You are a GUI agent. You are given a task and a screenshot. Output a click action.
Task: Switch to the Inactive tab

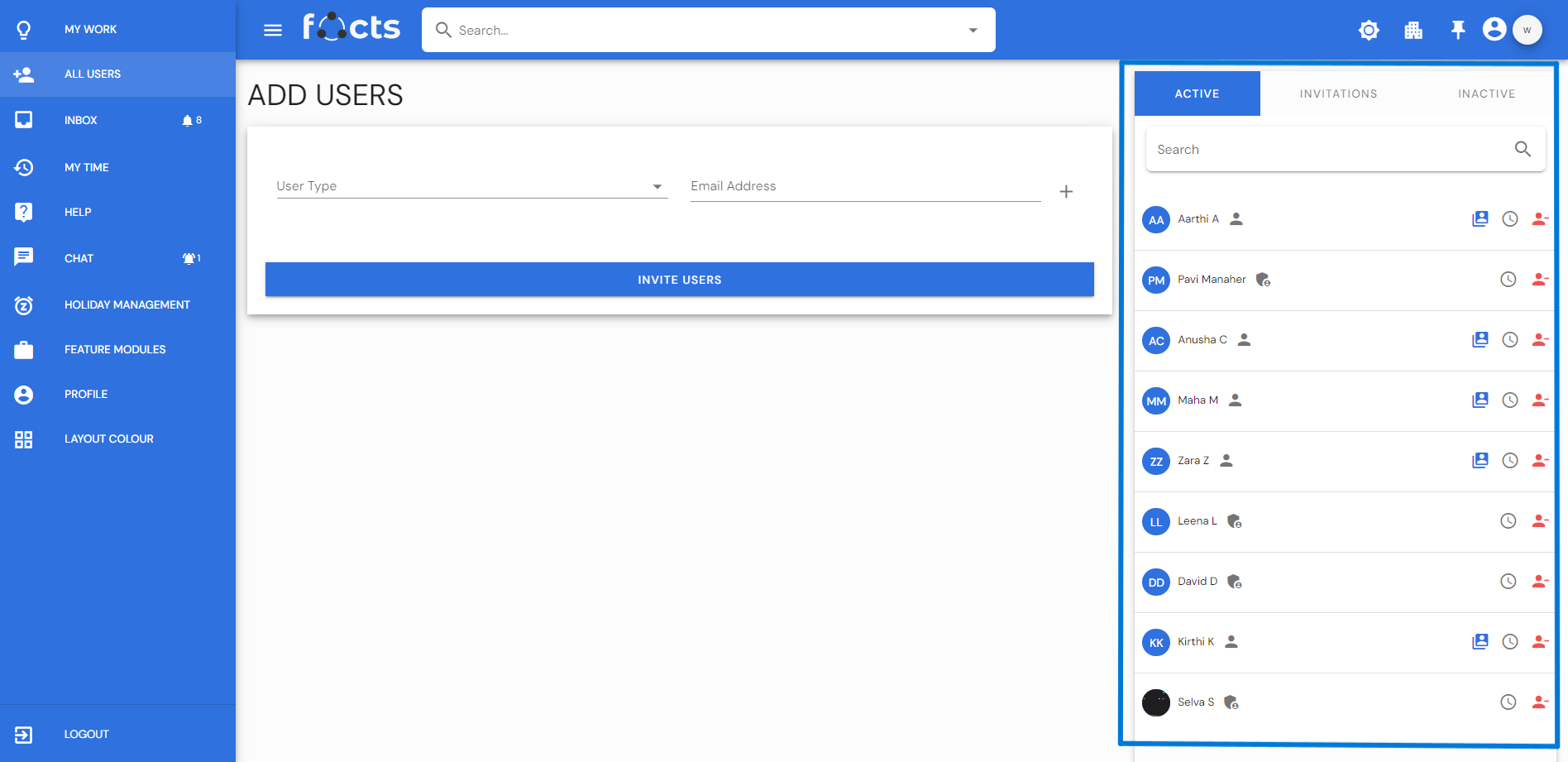[1486, 93]
